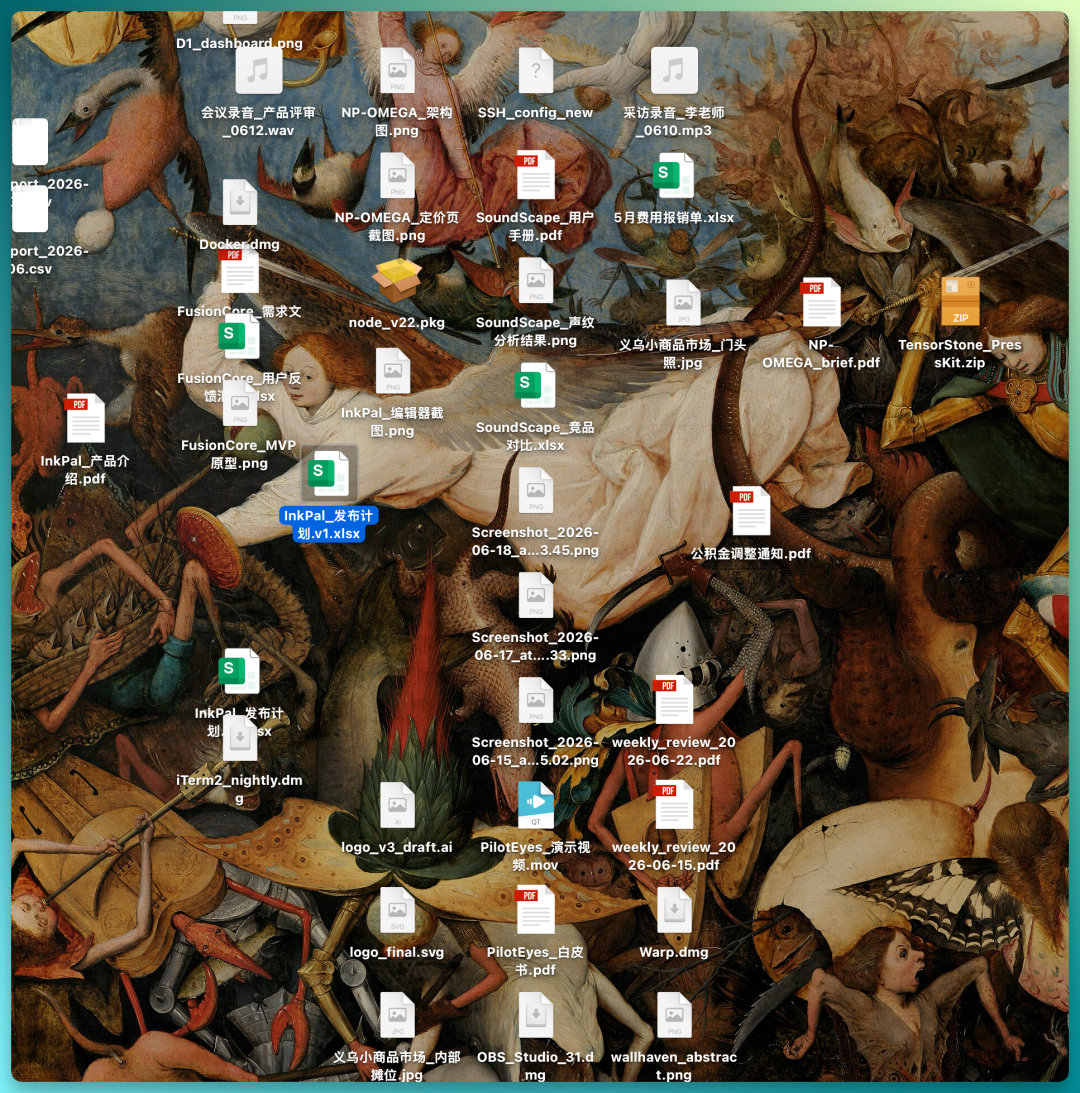The width and height of the screenshot is (1080, 1093).
Task: Click the logo_final.svg vector file icon
Action: click(x=397, y=910)
